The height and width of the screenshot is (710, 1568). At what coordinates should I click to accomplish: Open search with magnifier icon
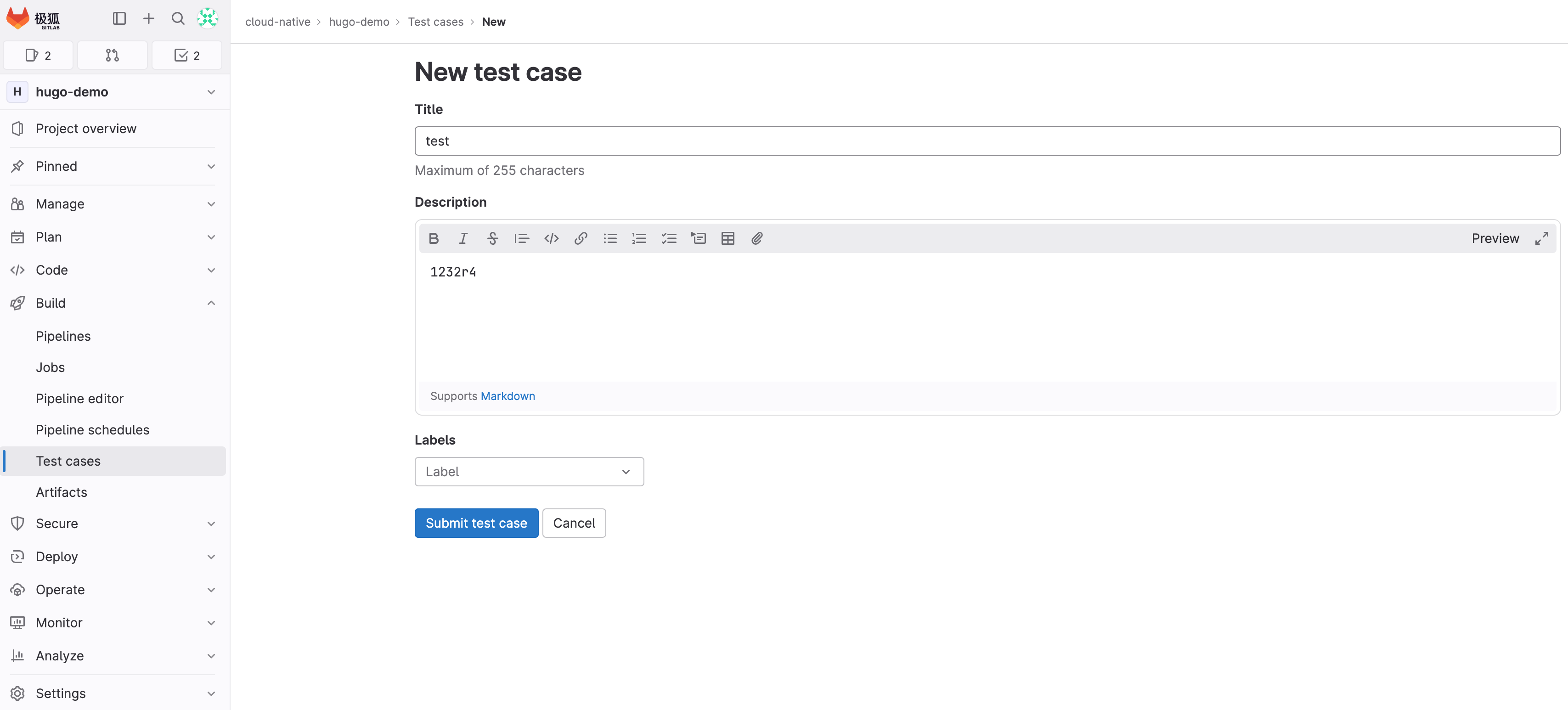(178, 19)
